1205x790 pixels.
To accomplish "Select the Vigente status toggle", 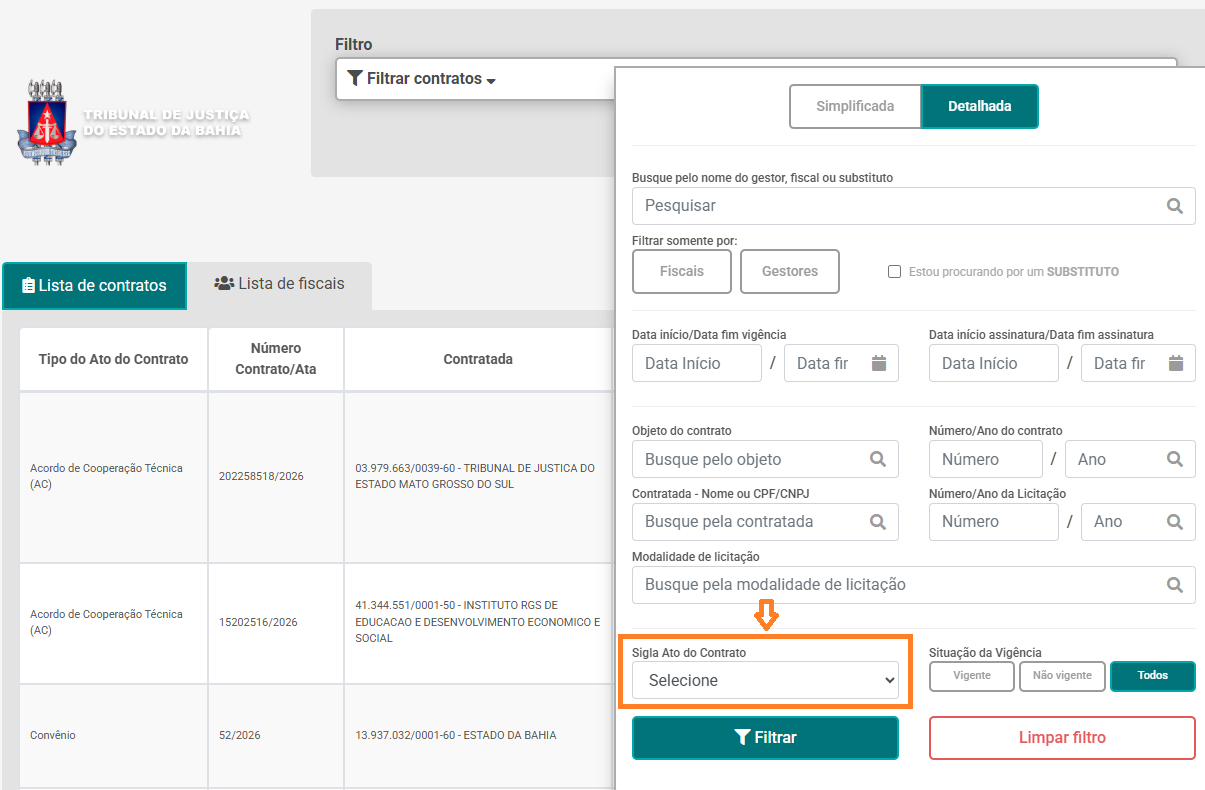I will coord(972,676).
